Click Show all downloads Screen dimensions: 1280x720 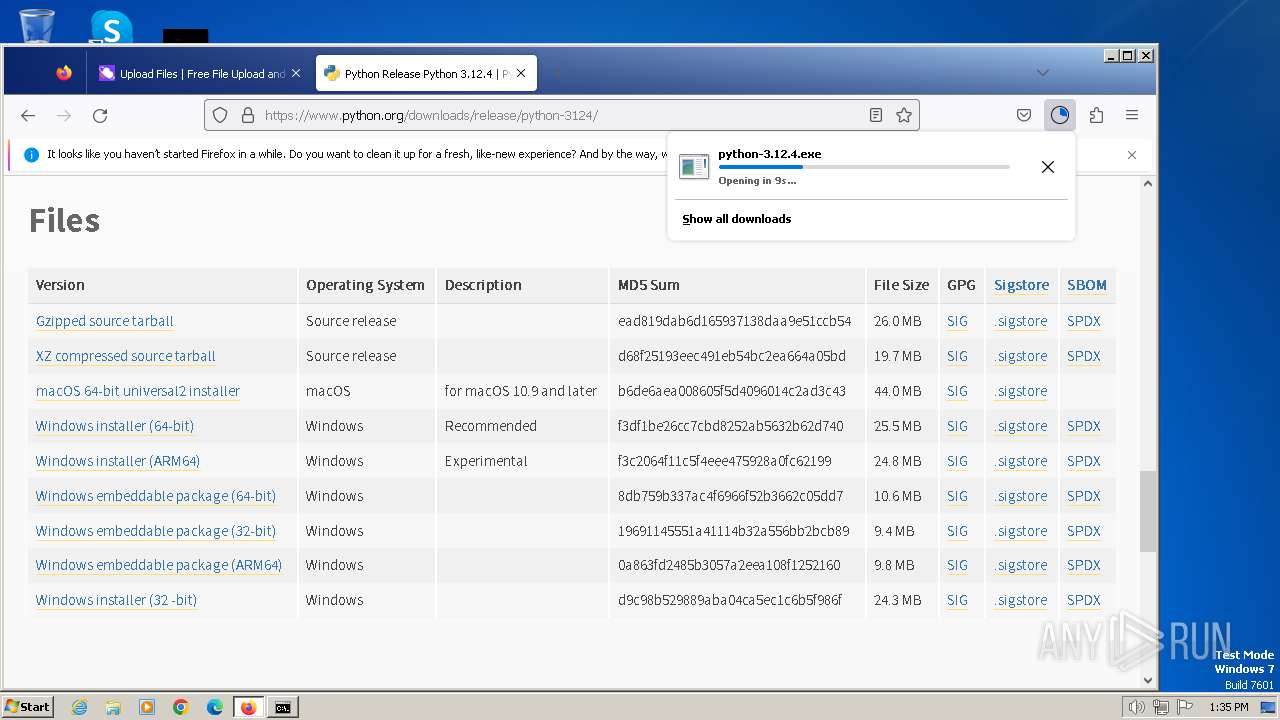coord(737,219)
